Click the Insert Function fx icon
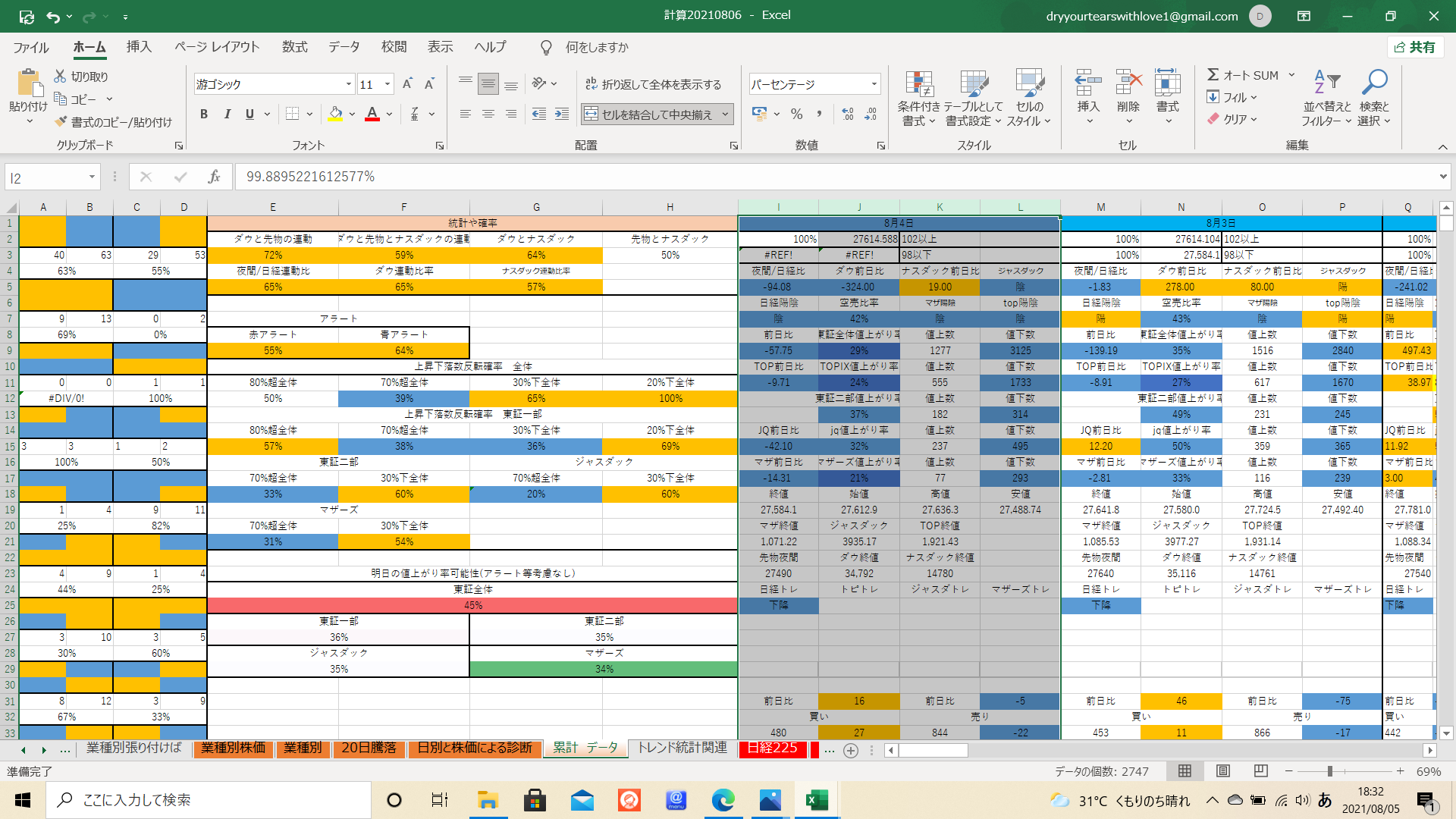The height and width of the screenshot is (819, 1456). tap(214, 177)
